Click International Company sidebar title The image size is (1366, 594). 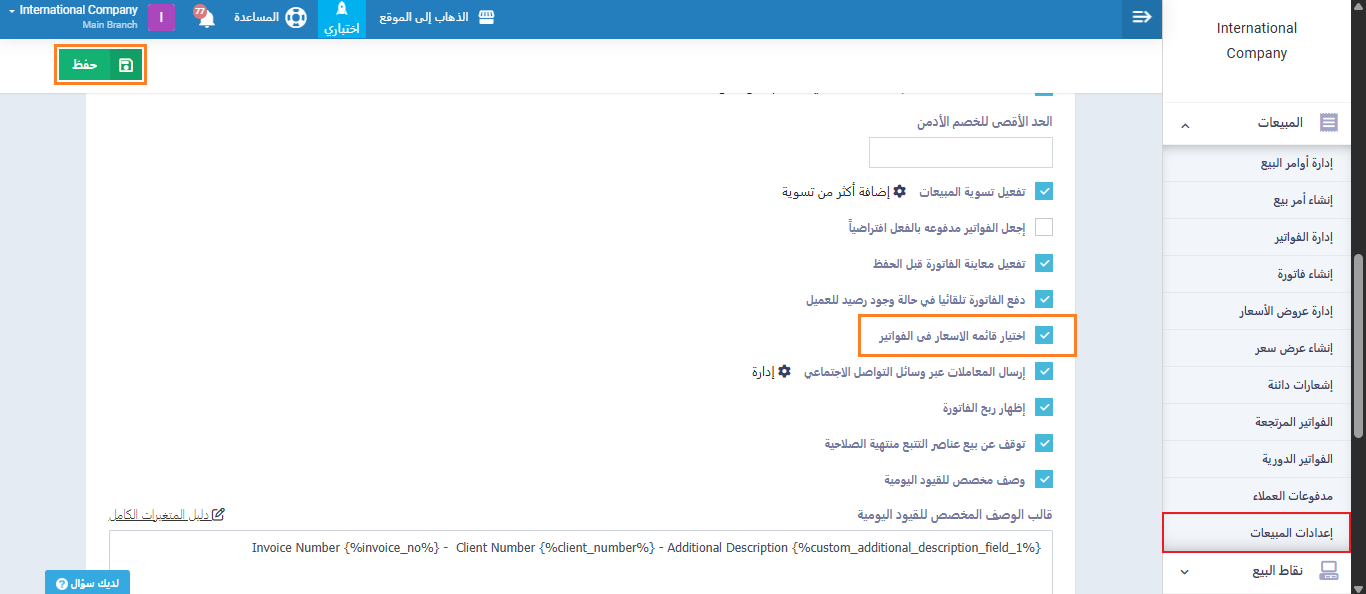tap(1257, 41)
